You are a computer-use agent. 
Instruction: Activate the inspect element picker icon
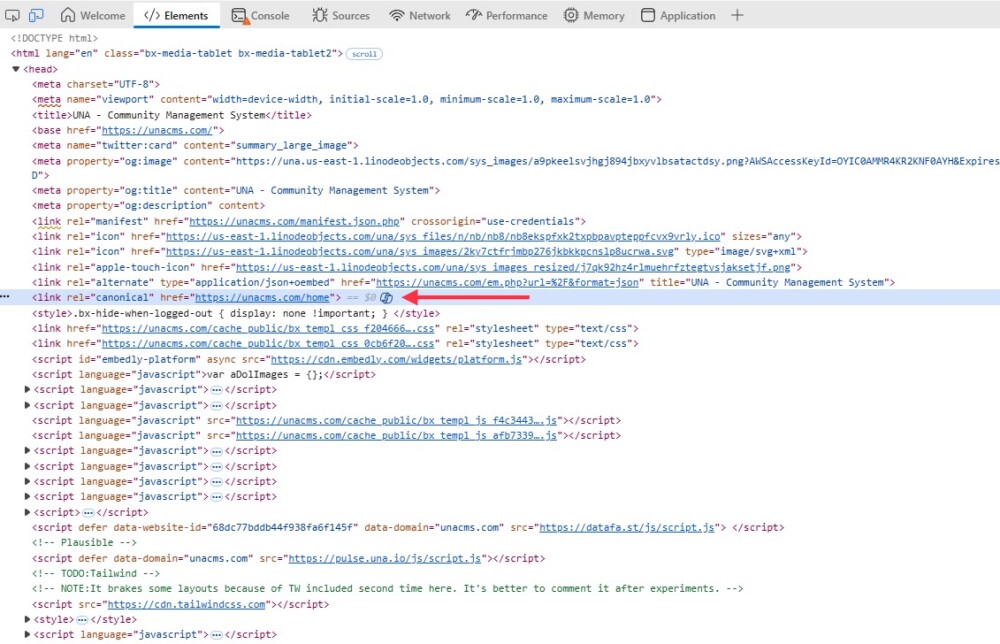click(13, 15)
